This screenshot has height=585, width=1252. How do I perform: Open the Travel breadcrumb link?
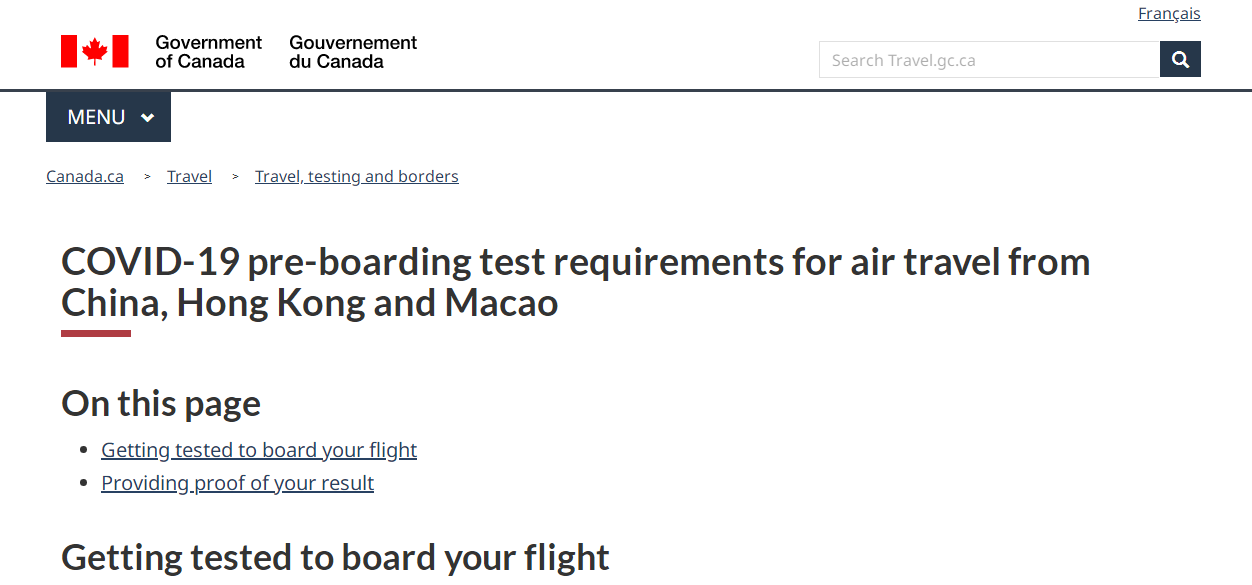[x=189, y=177]
